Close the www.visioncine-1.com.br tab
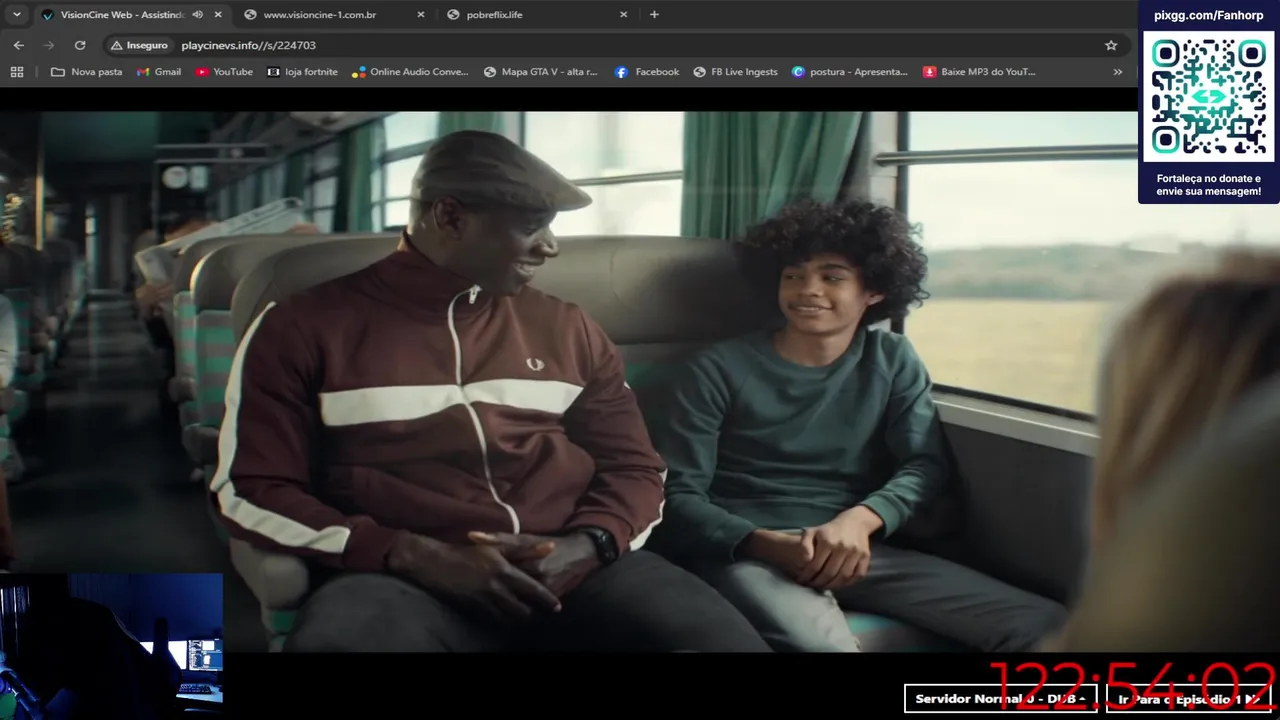 [420, 15]
